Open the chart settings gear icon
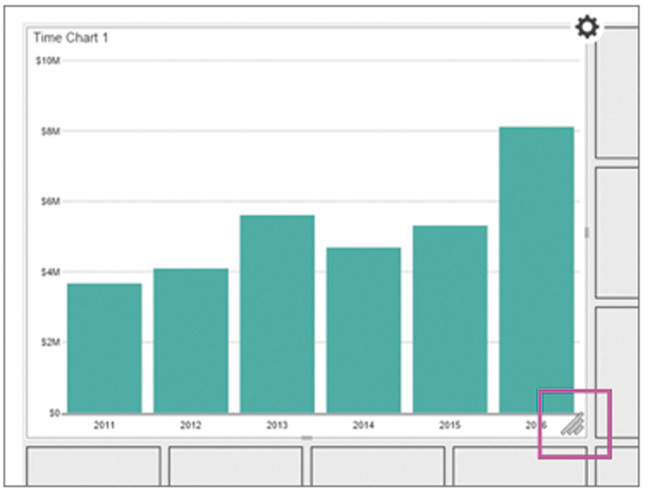Viewport: 650px width, 494px height. pos(587,27)
